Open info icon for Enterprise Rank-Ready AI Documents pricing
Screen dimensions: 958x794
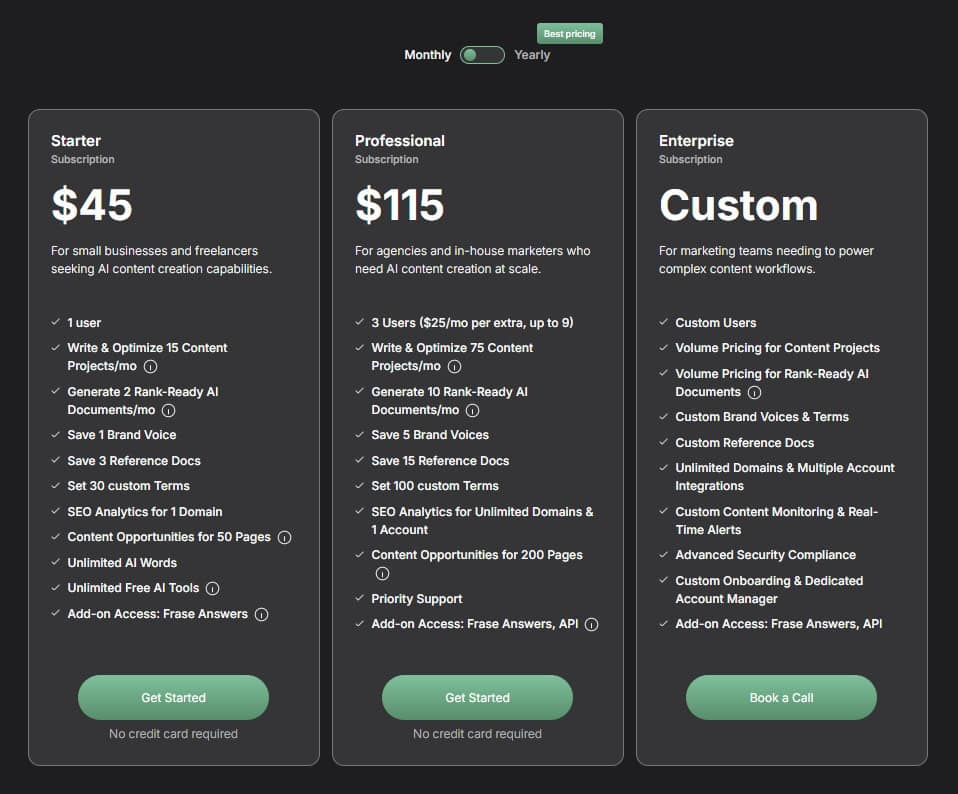coord(754,392)
